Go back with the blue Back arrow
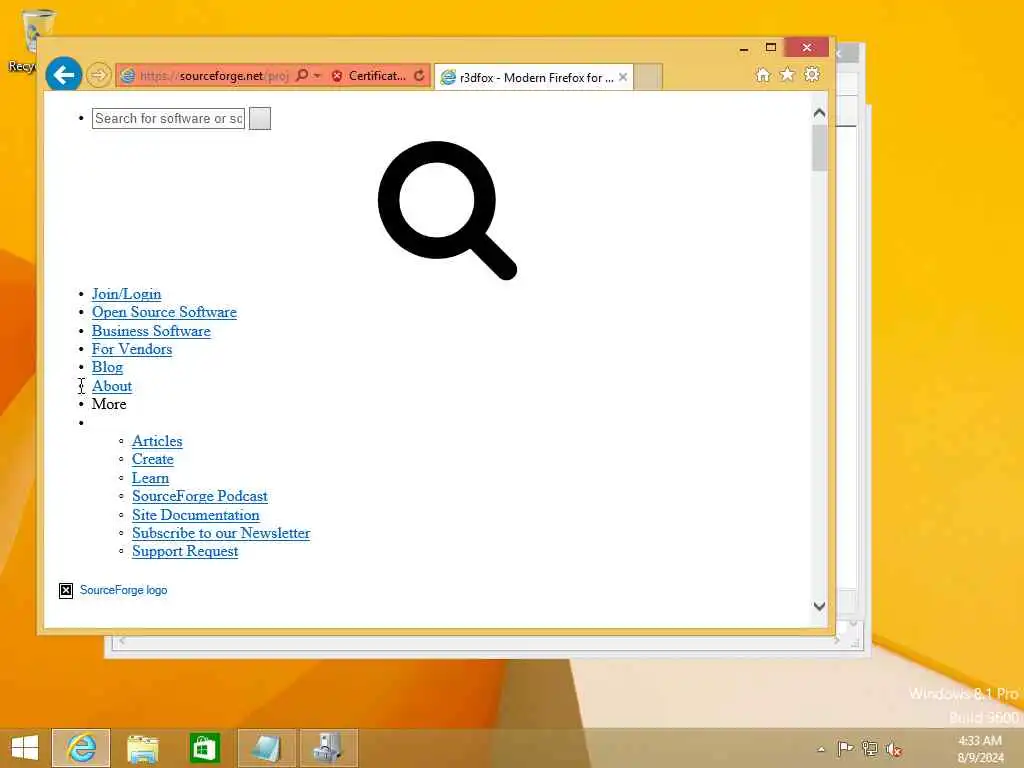 pyautogui.click(x=63, y=75)
